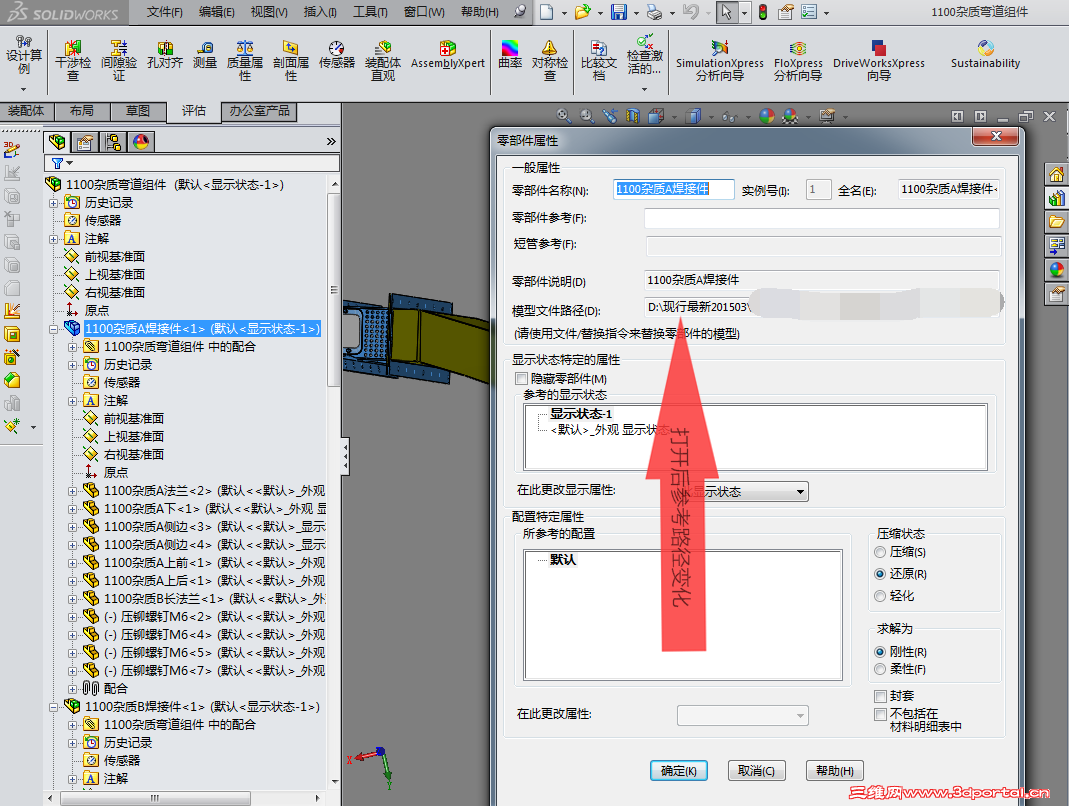1069x806 pixels.
Task: Check 隐藏零部件 checkbox
Action: pyautogui.click(x=522, y=378)
